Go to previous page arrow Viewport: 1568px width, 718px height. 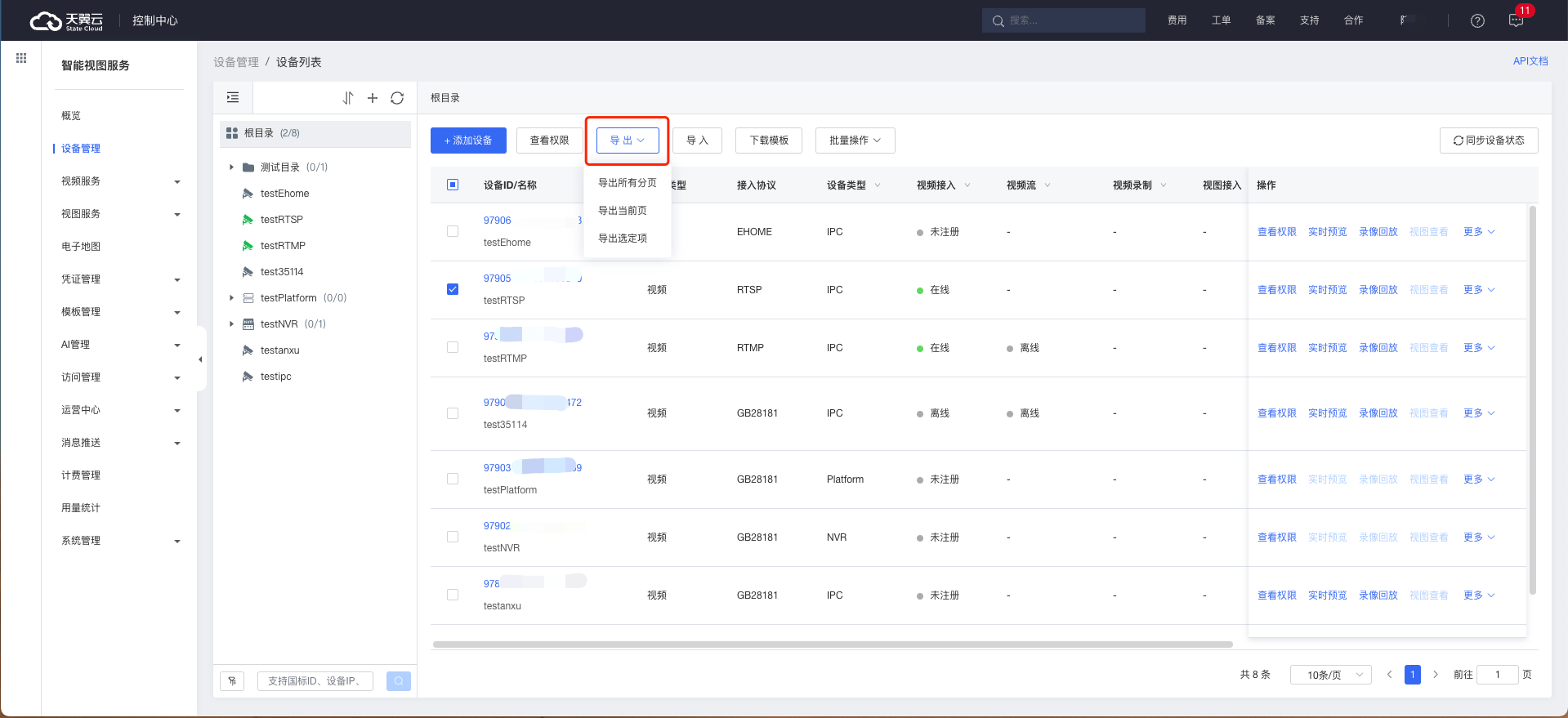point(1389,675)
